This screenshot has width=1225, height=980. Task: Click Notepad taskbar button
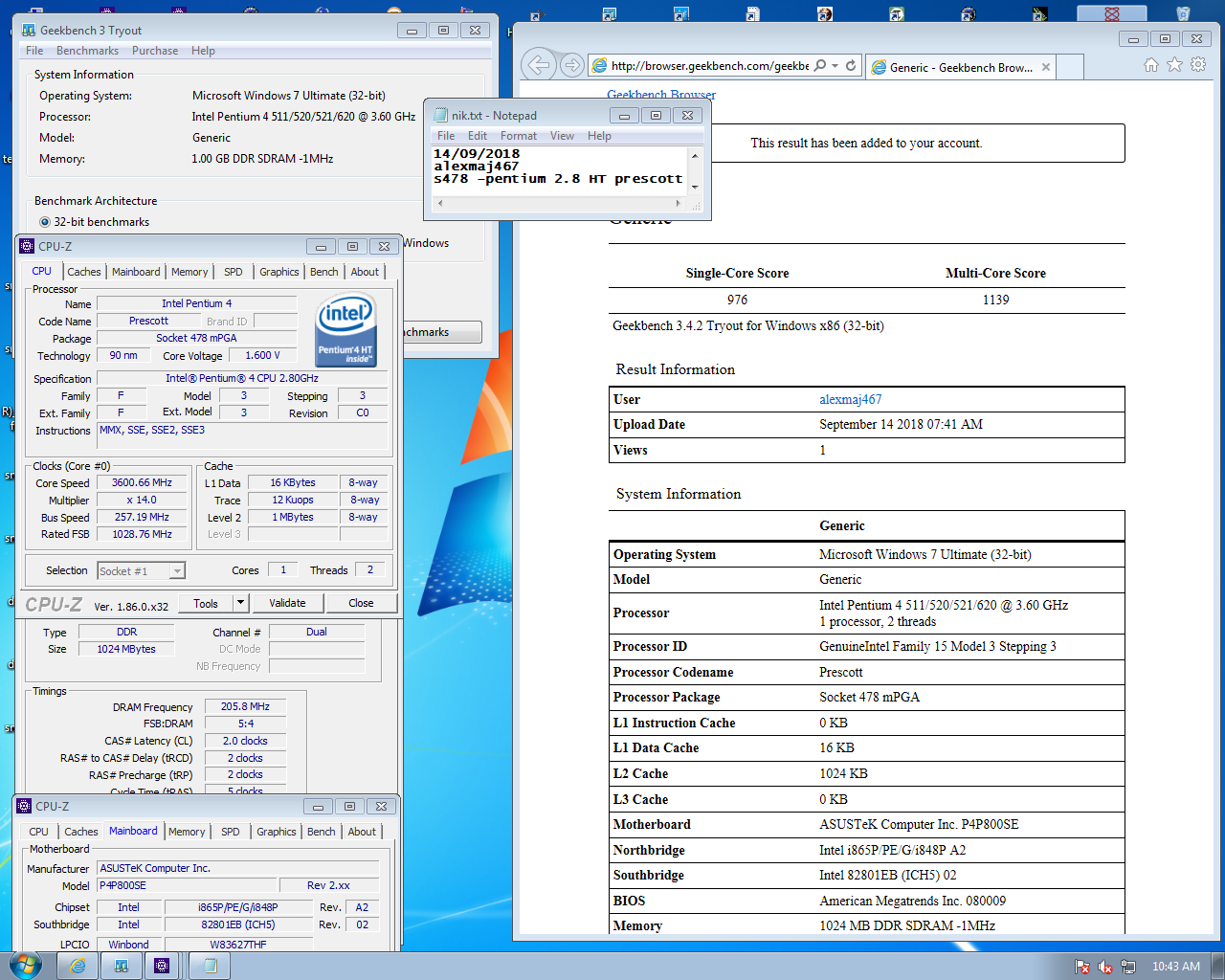[x=210, y=966]
